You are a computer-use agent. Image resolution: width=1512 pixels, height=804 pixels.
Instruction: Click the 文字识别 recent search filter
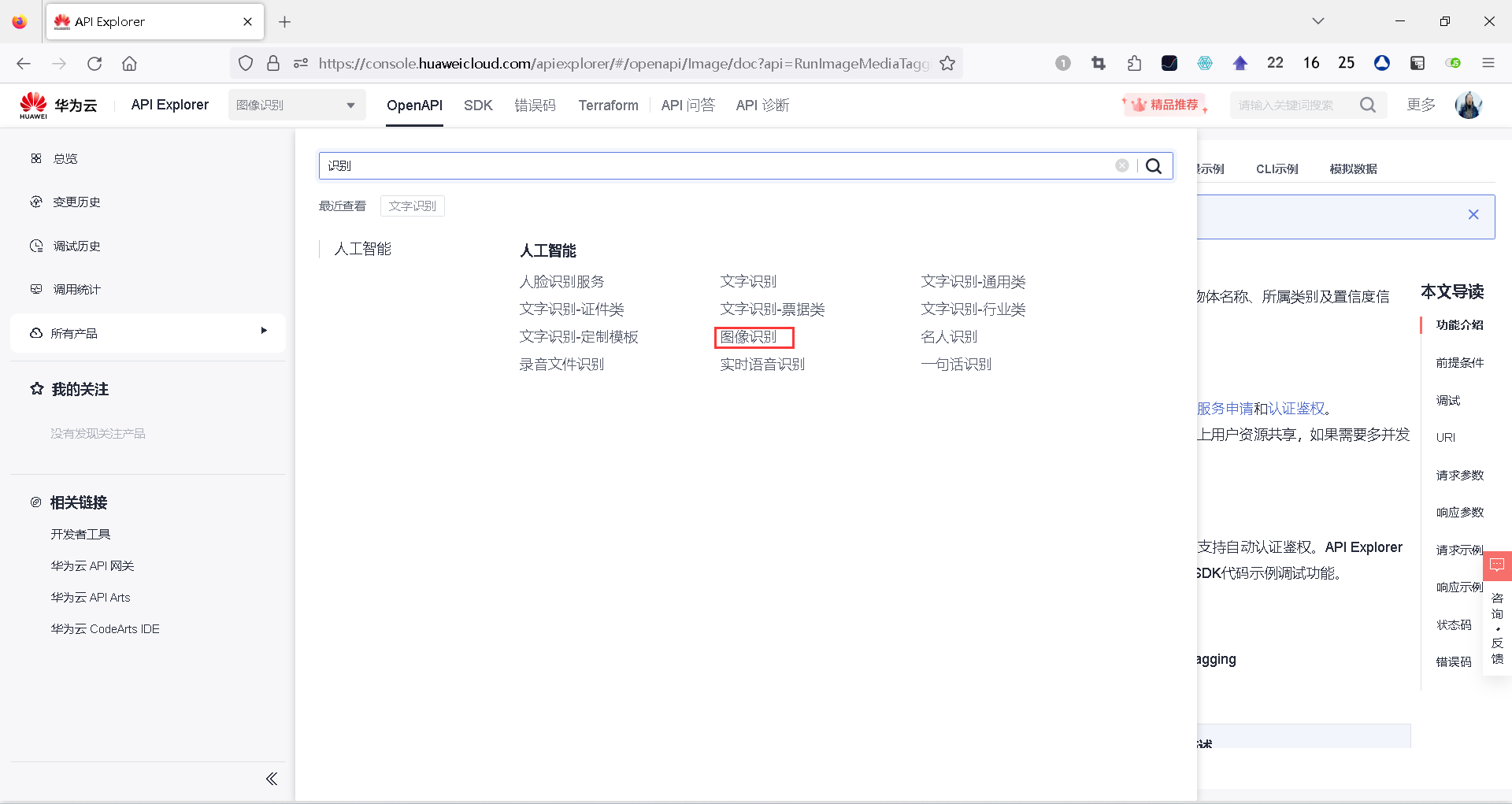pos(412,206)
